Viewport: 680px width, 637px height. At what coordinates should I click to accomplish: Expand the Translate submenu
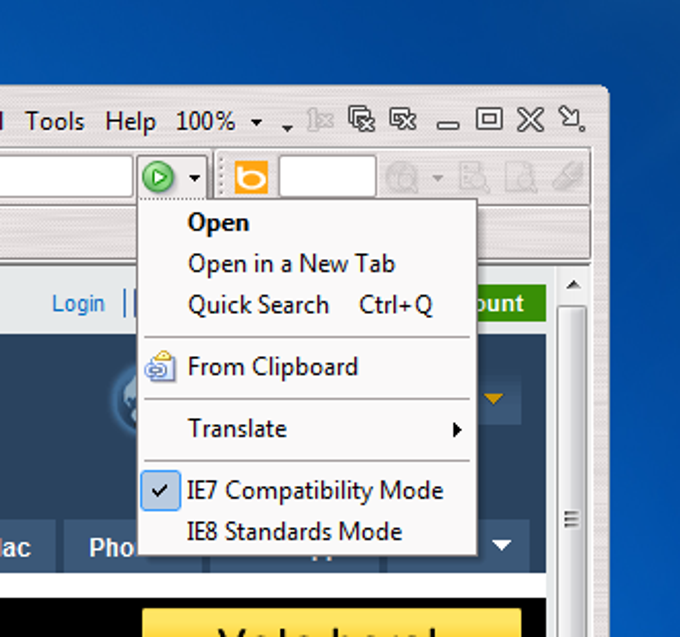pos(307,429)
